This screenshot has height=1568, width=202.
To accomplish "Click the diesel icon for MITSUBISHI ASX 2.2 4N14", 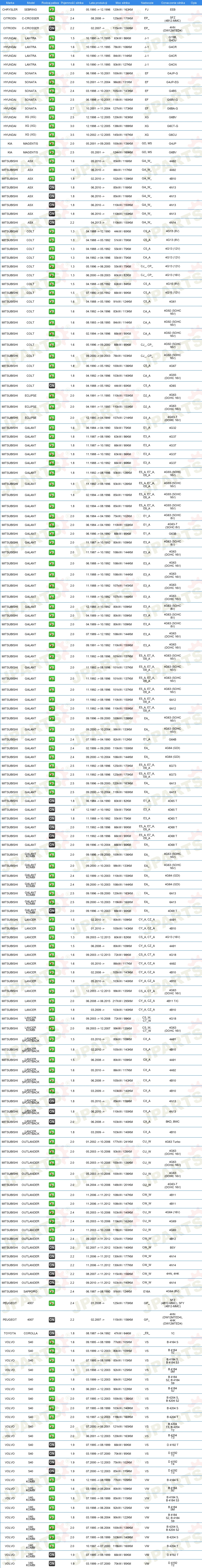I will [x=52, y=223].
